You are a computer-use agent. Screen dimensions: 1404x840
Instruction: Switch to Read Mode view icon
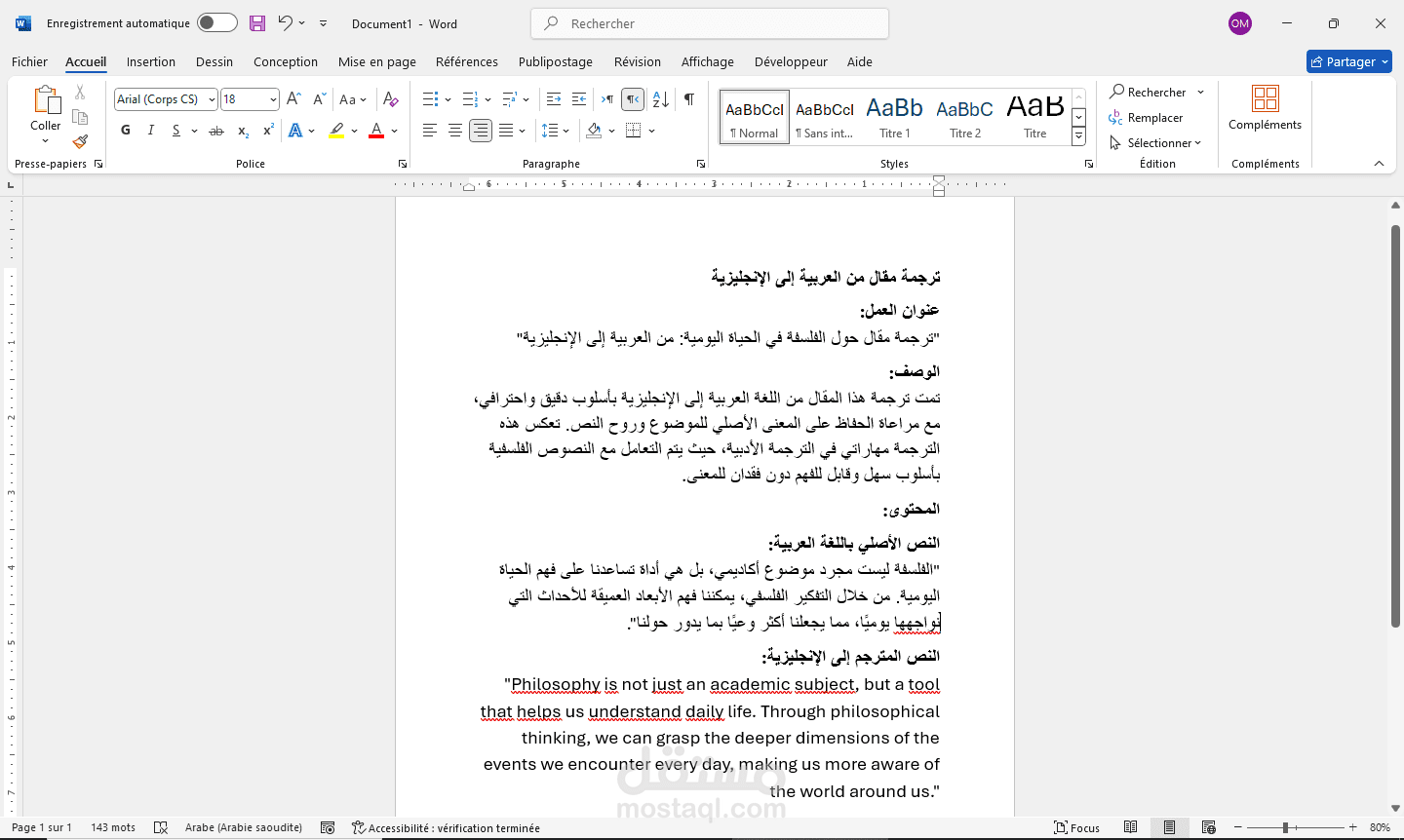(x=1131, y=827)
